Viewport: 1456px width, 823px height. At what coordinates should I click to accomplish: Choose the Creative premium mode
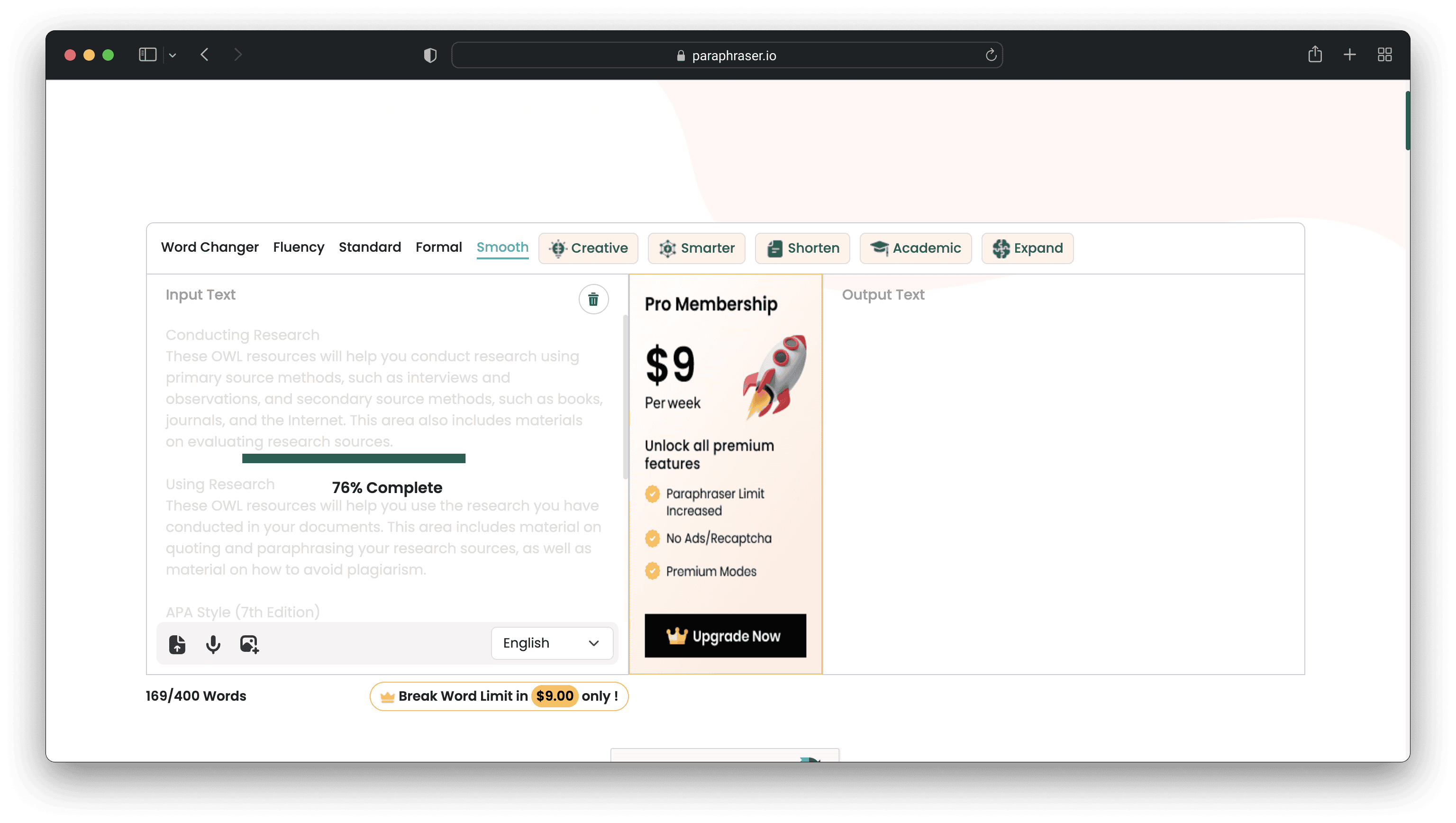pos(588,248)
